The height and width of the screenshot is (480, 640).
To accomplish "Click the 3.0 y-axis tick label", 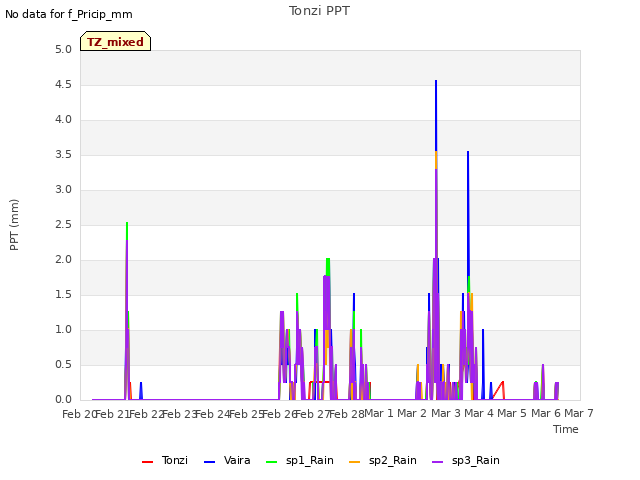I will 63,190.
